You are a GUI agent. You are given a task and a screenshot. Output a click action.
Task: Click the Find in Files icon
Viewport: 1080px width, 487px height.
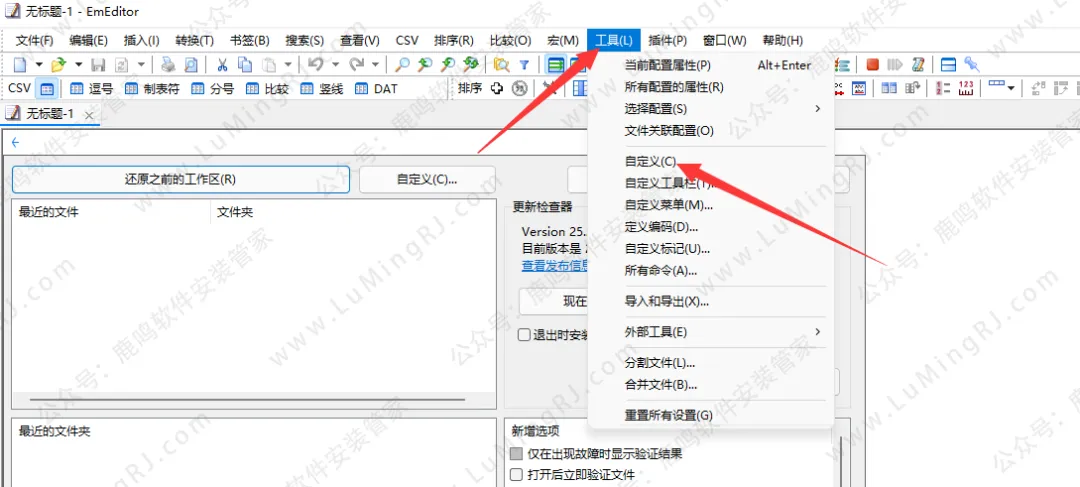point(501,65)
